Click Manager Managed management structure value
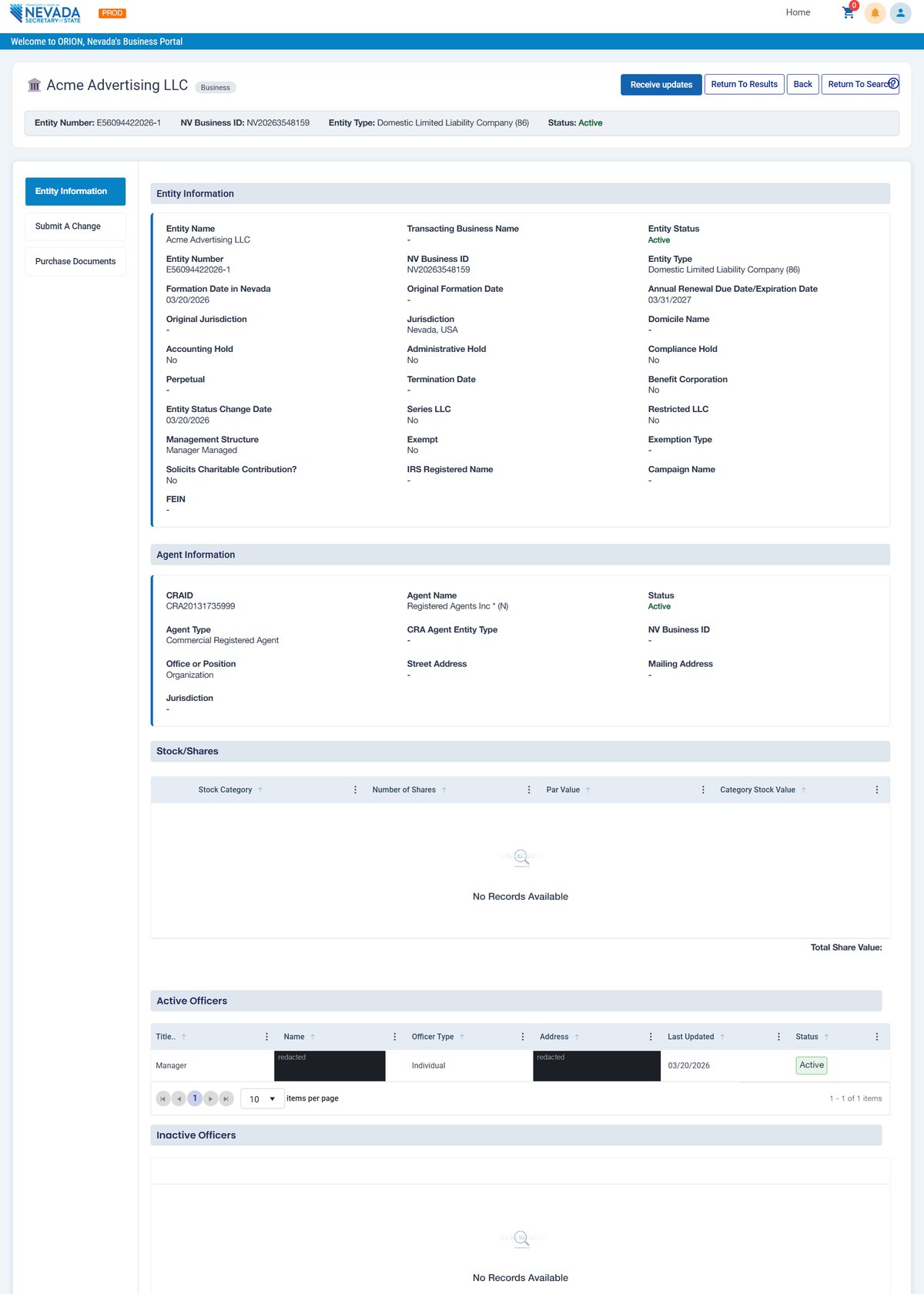Image resolution: width=924 pixels, height=1294 pixels. click(x=202, y=451)
